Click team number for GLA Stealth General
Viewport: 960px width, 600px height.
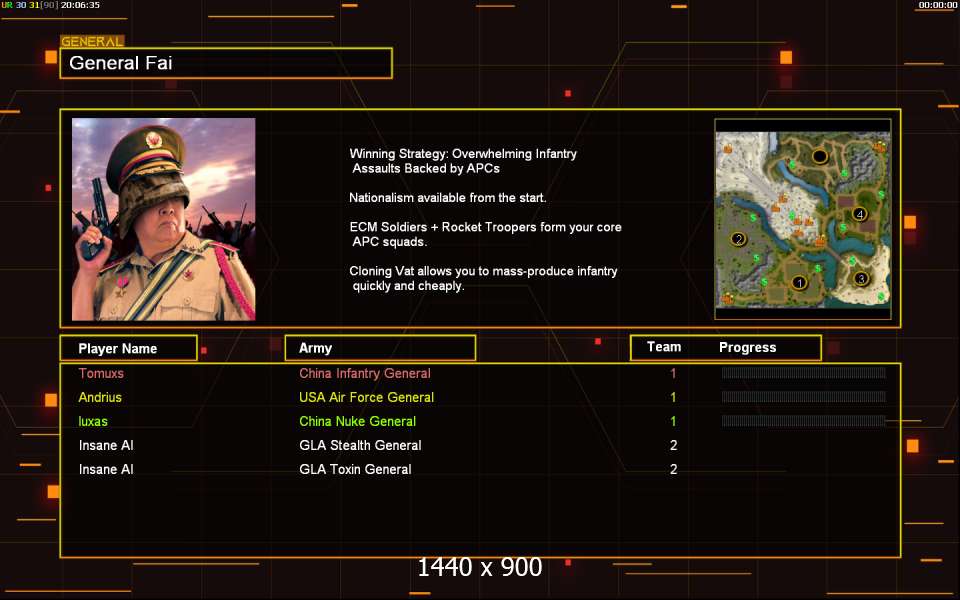point(673,445)
